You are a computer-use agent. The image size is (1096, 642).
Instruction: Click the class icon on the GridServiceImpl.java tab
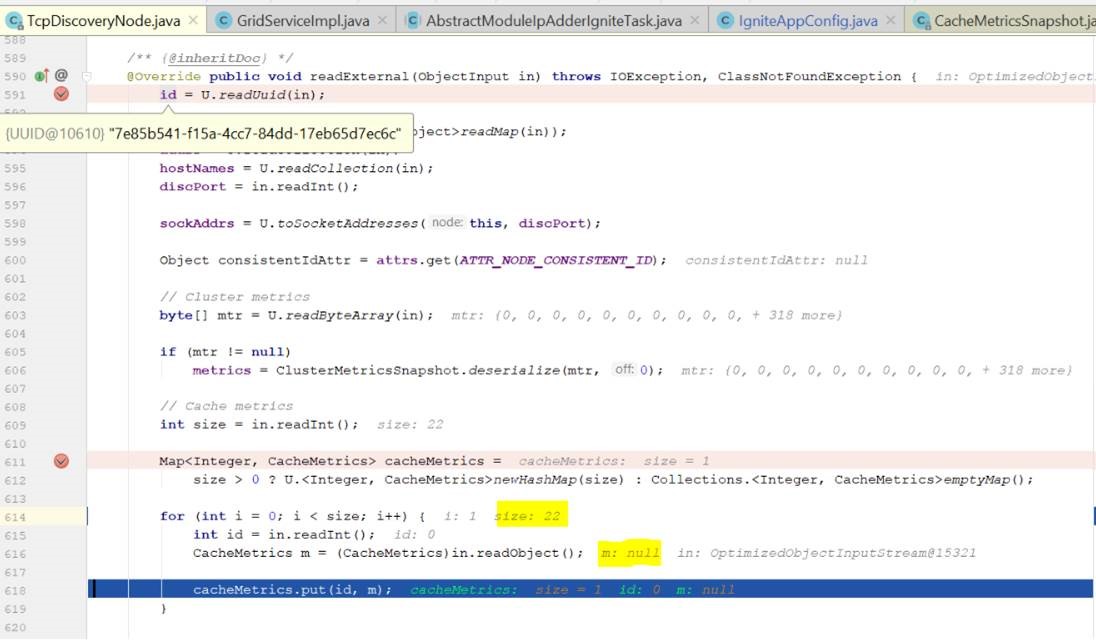click(224, 21)
